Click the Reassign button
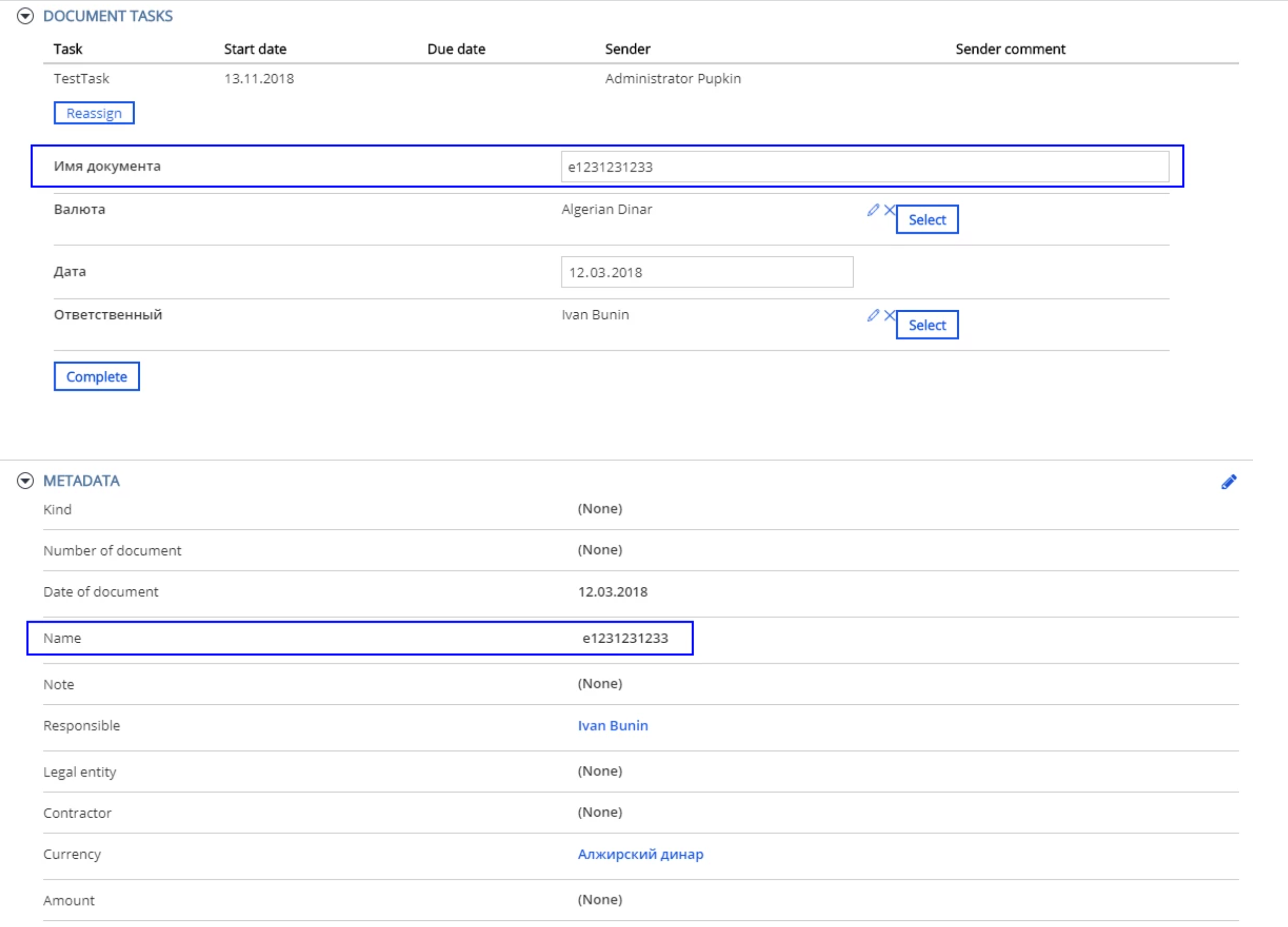The height and width of the screenshot is (927, 1288). coord(94,113)
